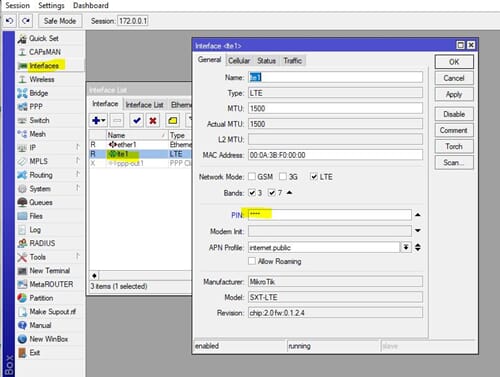Toggle the 3G network mode checkbox
500x377 pixels.
pos(283,177)
